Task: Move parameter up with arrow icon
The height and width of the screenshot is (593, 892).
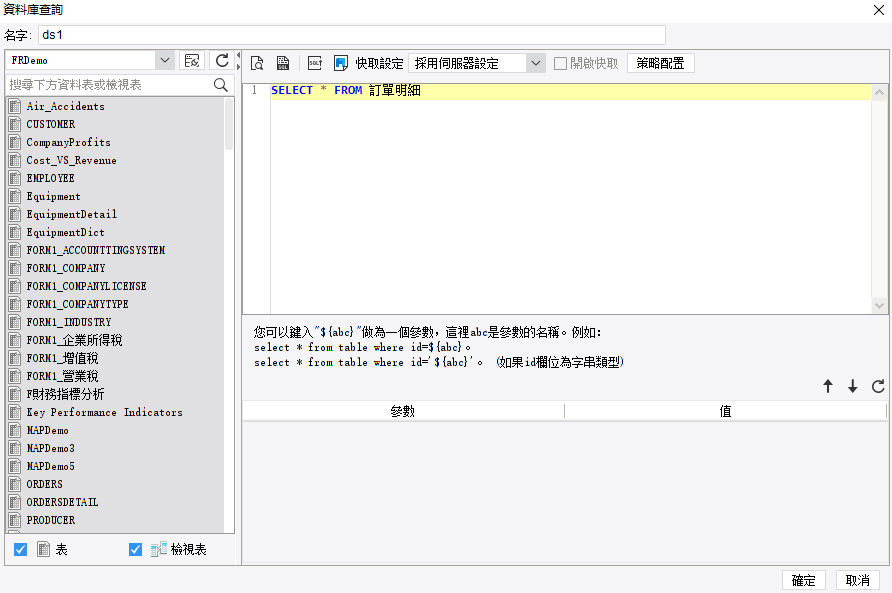Action: click(x=828, y=386)
